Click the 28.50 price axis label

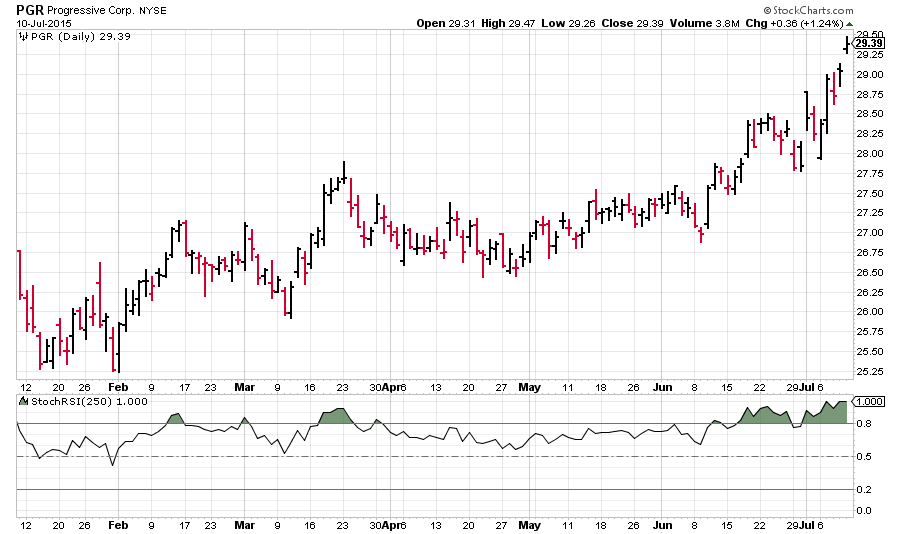(870, 114)
